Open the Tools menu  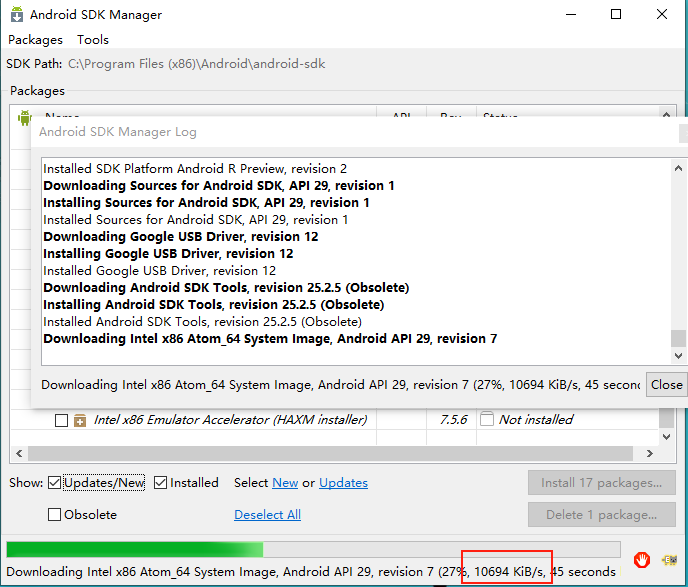(93, 40)
